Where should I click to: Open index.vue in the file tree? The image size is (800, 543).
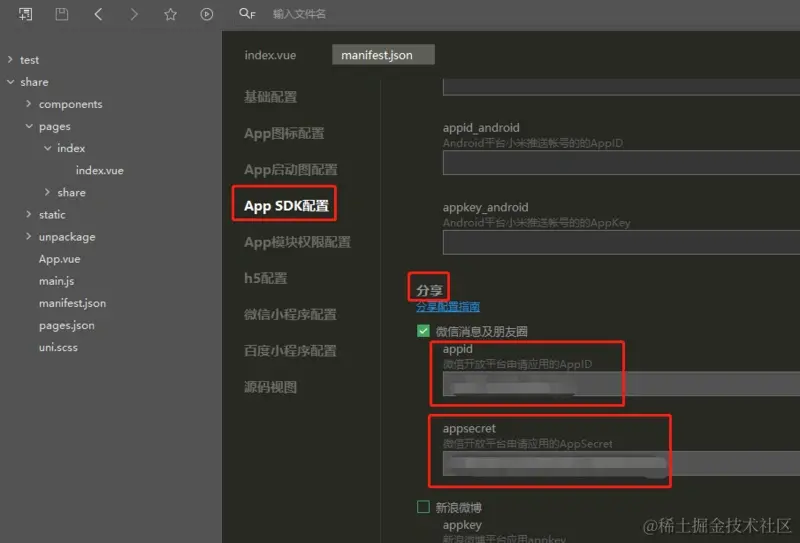tap(99, 170)
